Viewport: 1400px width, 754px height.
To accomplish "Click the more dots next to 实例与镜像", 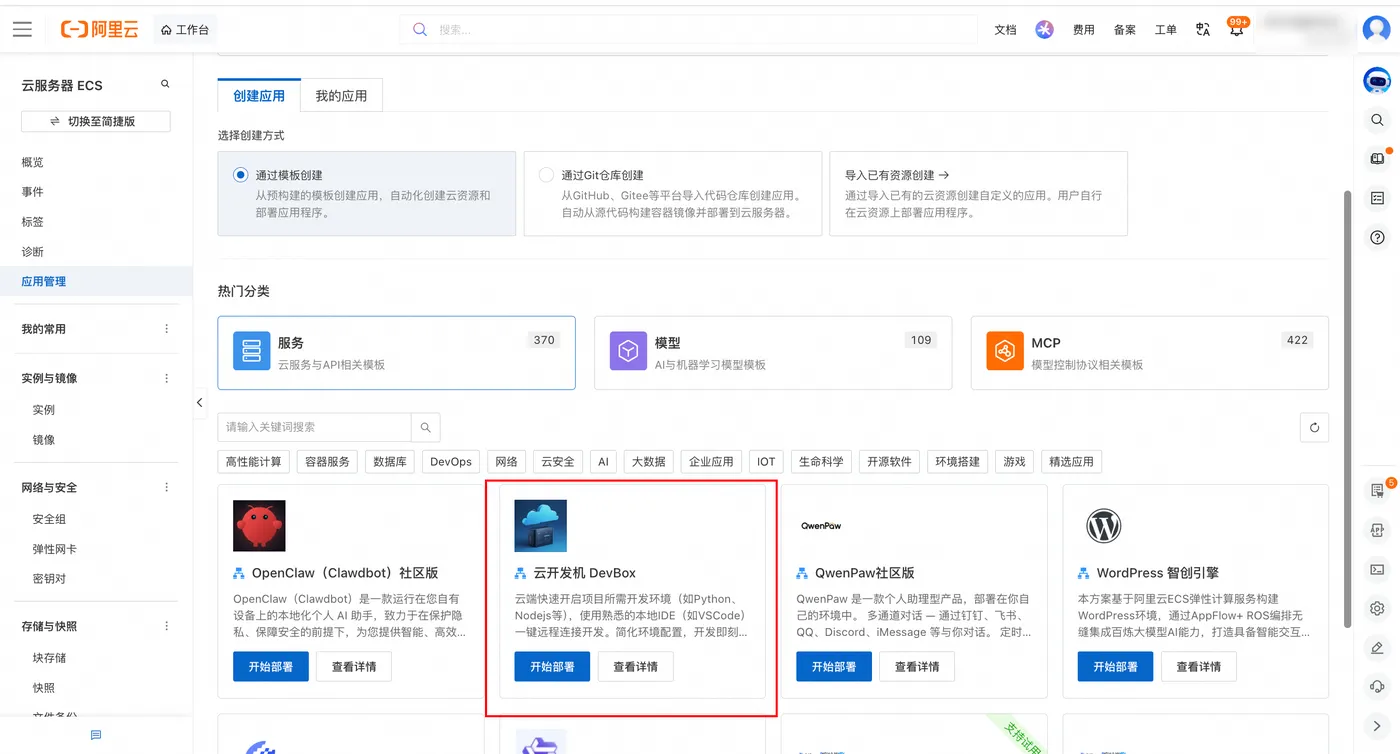I will (x=166, y=379).
